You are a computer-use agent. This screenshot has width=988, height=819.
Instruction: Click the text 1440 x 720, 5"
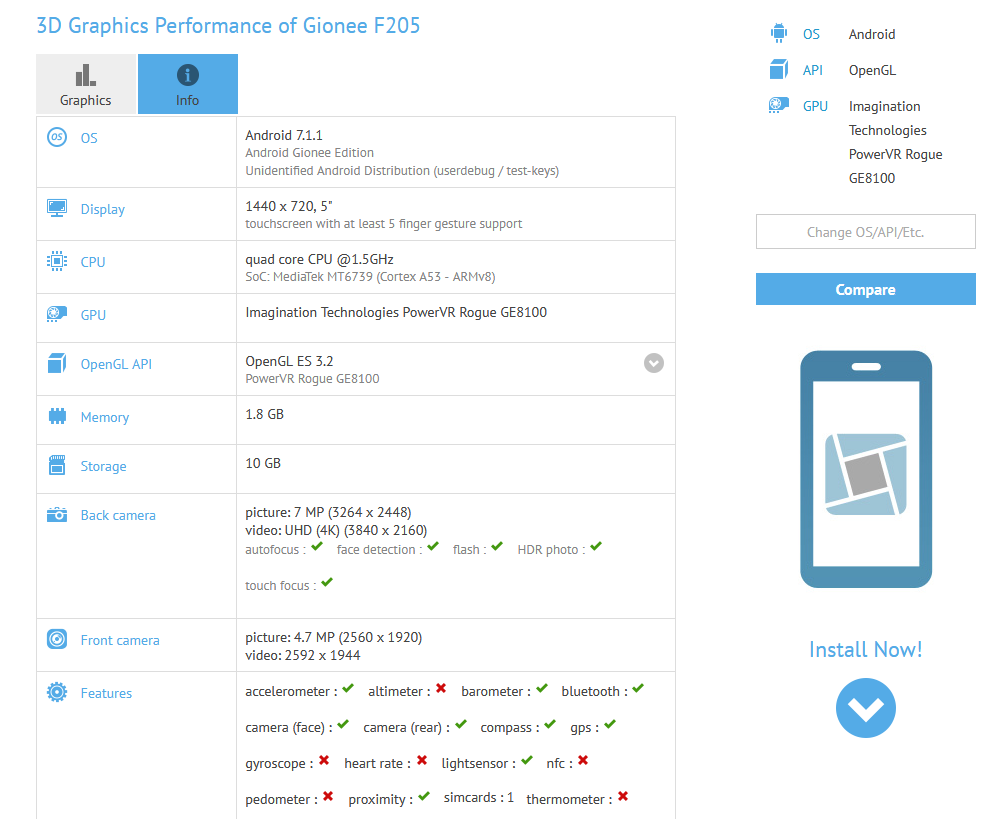[289, 206]
